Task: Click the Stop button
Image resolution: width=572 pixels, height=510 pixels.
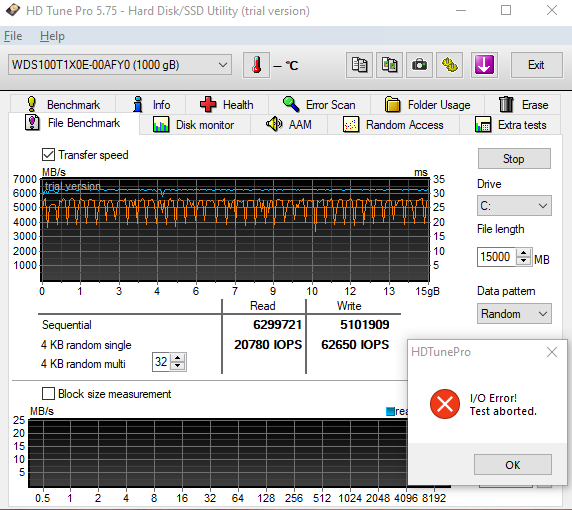Action: [x=514, y=159]
